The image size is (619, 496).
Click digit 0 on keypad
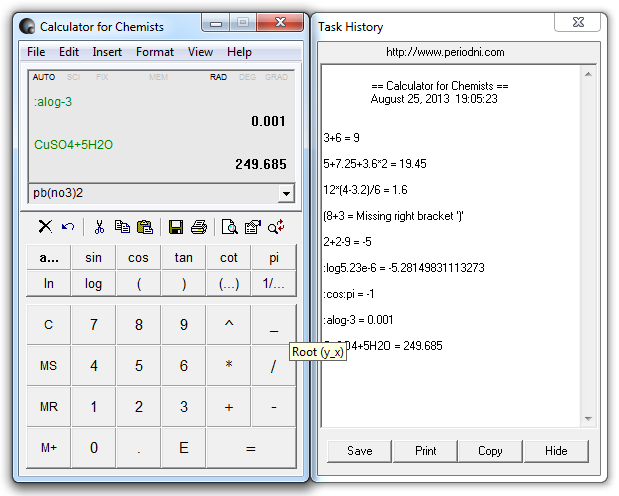point(94,447)
